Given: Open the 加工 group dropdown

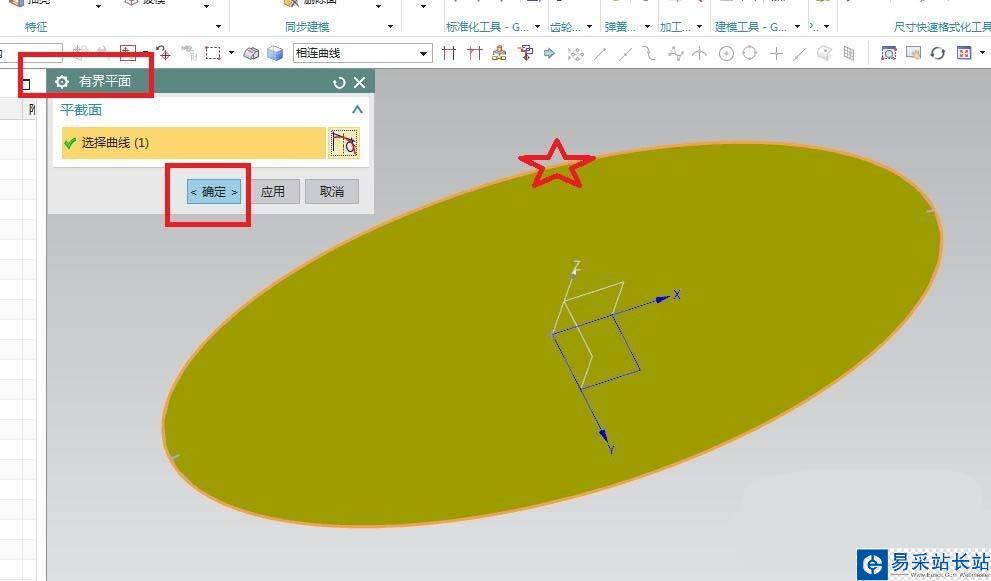Looking at the screenshot, I should (x=699, y=27).
